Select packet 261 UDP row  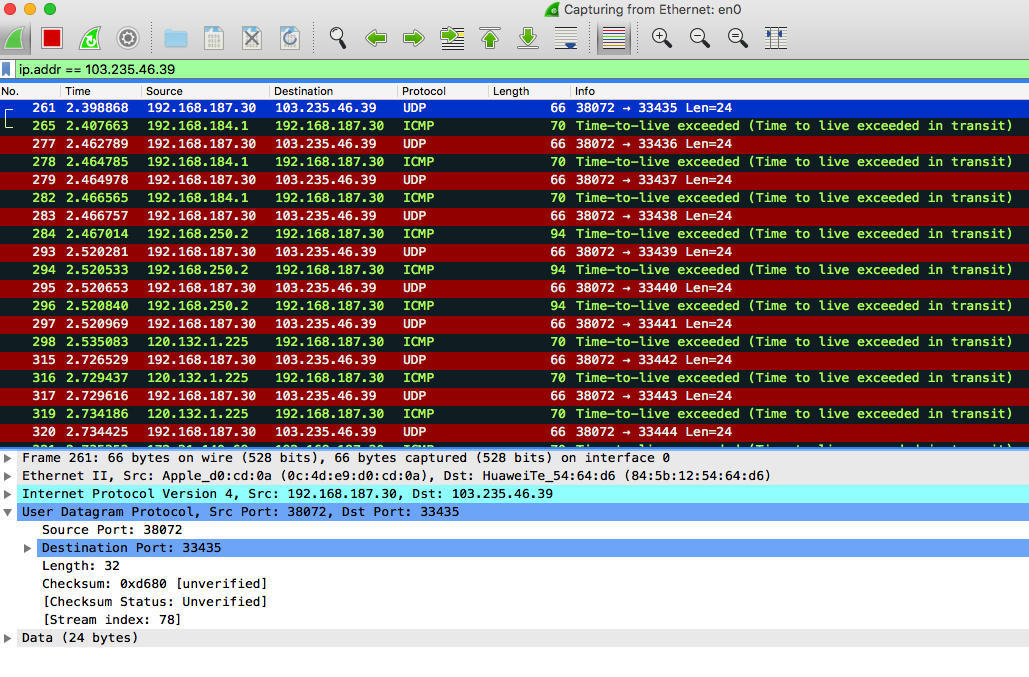click(x=514, y=108)
